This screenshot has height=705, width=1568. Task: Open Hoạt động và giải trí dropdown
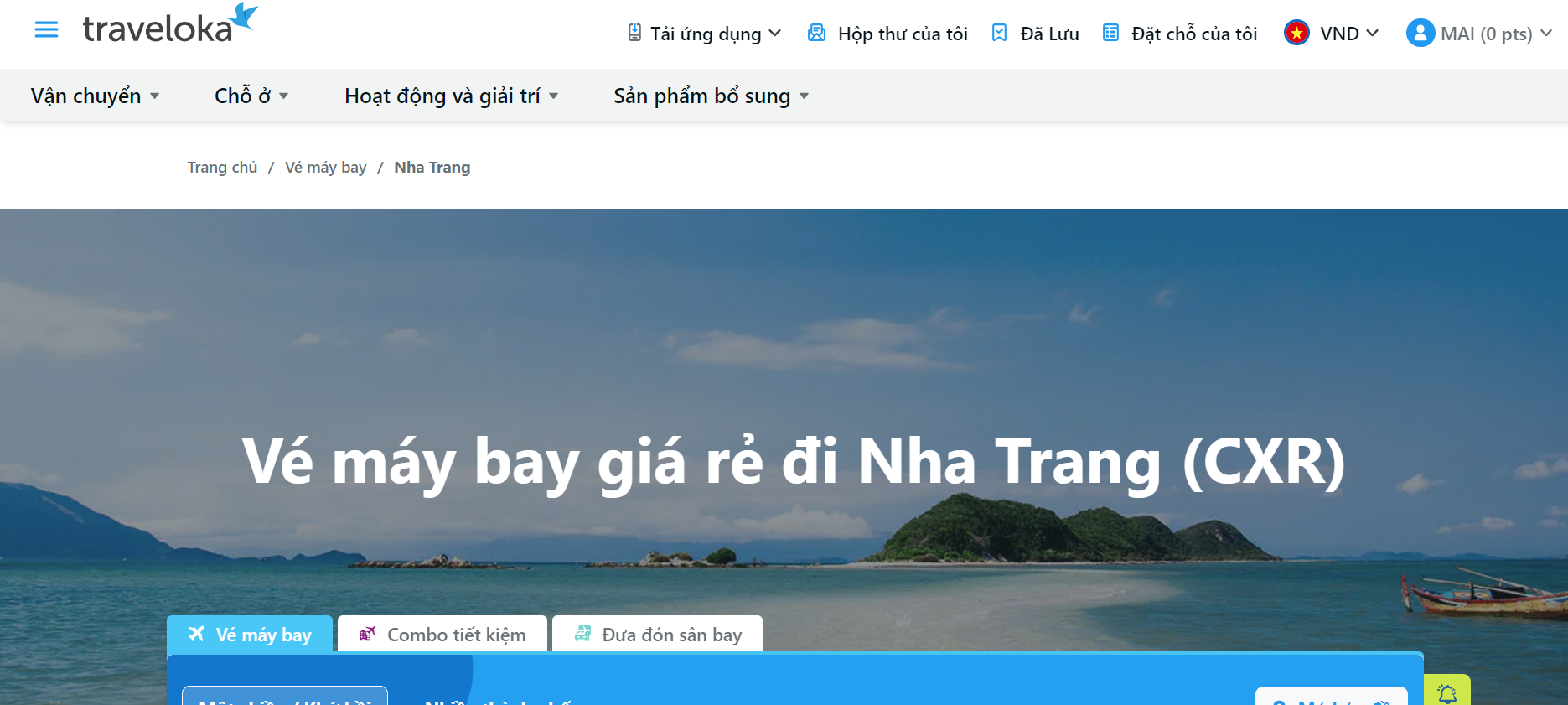point(451,96)
